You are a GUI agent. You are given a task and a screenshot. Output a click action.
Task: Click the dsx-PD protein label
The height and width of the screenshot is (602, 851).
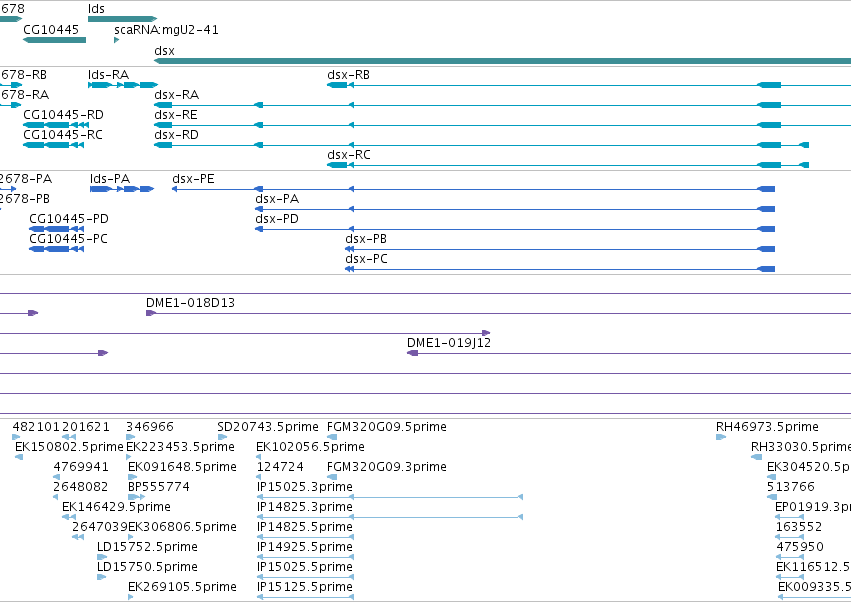[277, 219]
